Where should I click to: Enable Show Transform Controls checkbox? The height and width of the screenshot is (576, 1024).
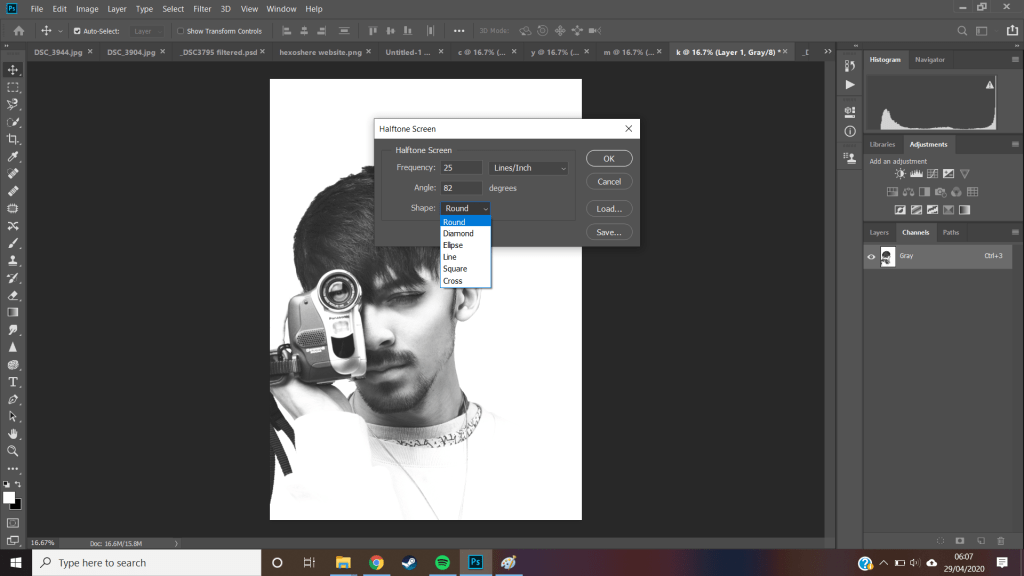pos(180,31)
